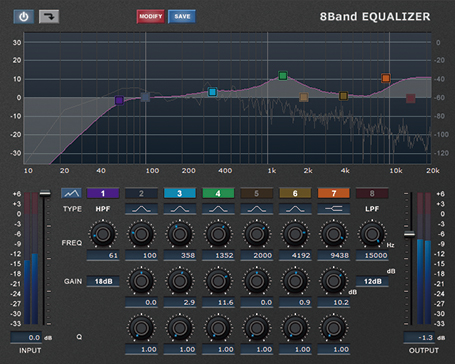Click band 6 frequency knob above 4192
This screenshot has height=364, width=455.
click(295, 234)
